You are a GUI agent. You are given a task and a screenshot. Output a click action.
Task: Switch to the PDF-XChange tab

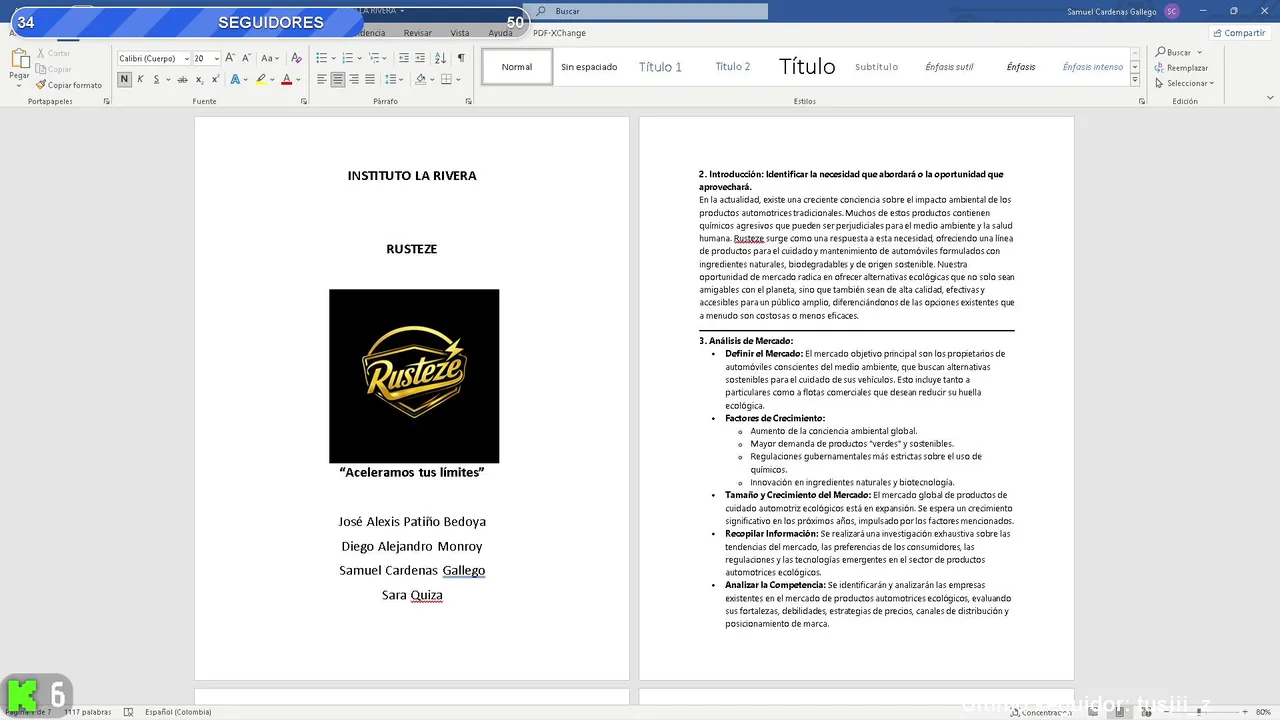[x=559, y=33]
